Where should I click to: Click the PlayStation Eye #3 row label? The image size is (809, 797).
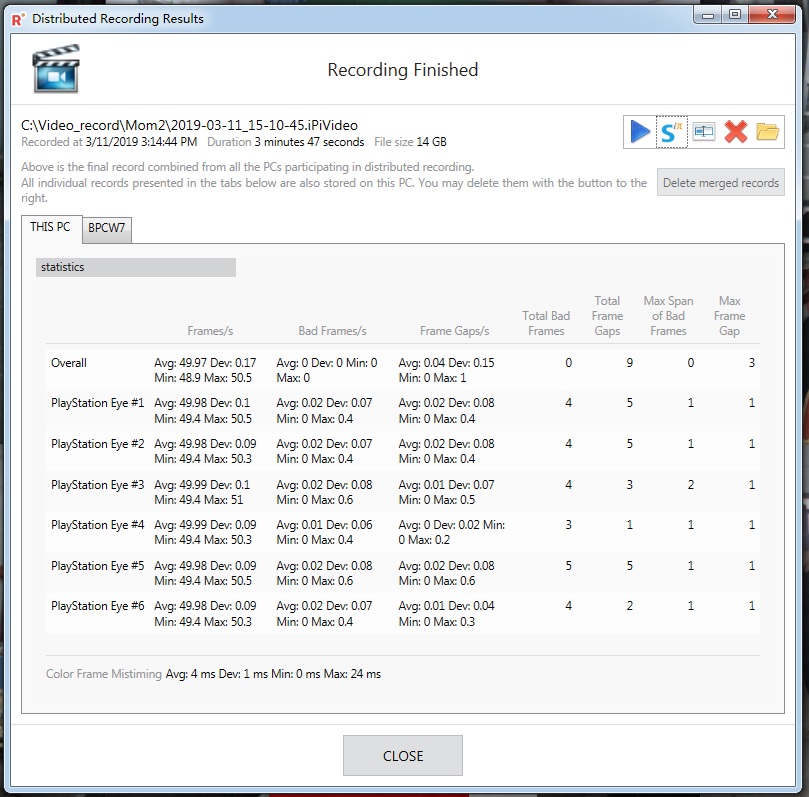[98, 485]
